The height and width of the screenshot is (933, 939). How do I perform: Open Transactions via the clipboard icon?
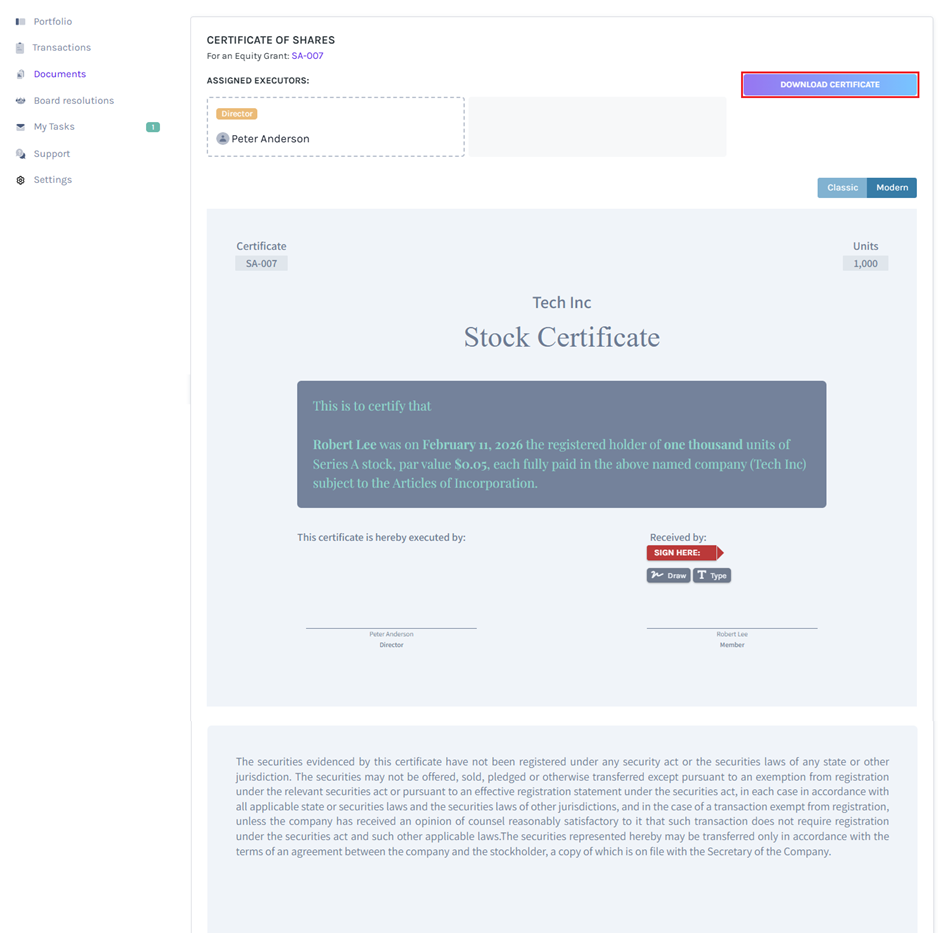18,47
